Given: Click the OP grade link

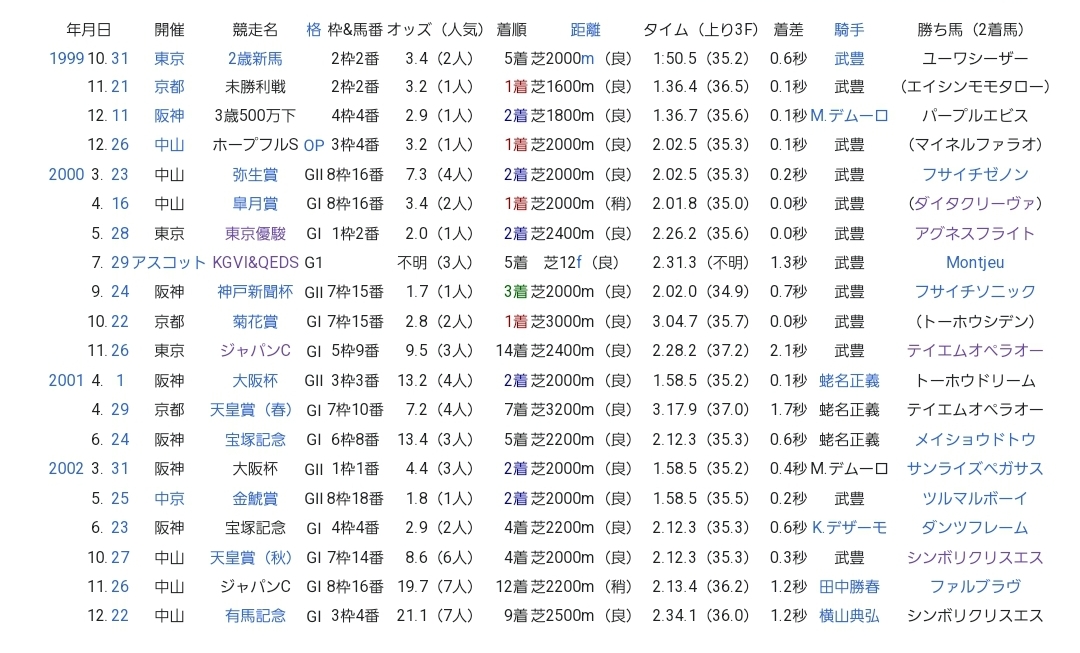Looking at the screenshot, I should pos(314,145).
